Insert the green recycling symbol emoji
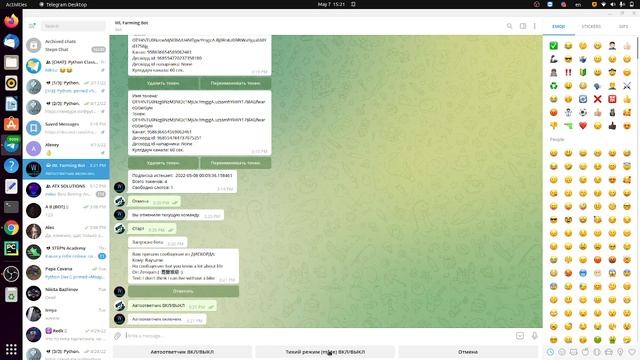Screen dimensions: 640x360 point(553,86)
